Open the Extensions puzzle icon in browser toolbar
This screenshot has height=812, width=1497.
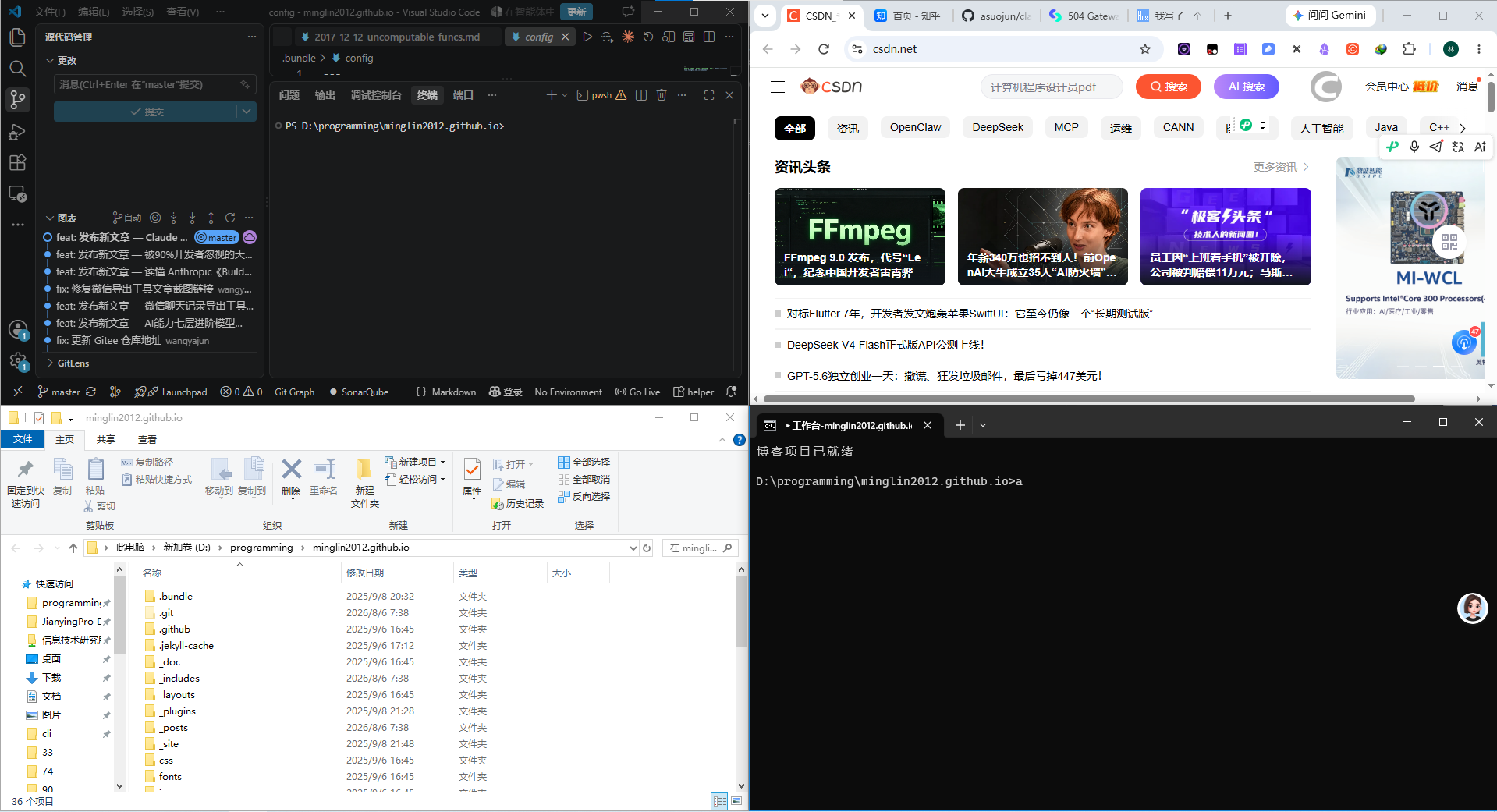coord(1409,49)
